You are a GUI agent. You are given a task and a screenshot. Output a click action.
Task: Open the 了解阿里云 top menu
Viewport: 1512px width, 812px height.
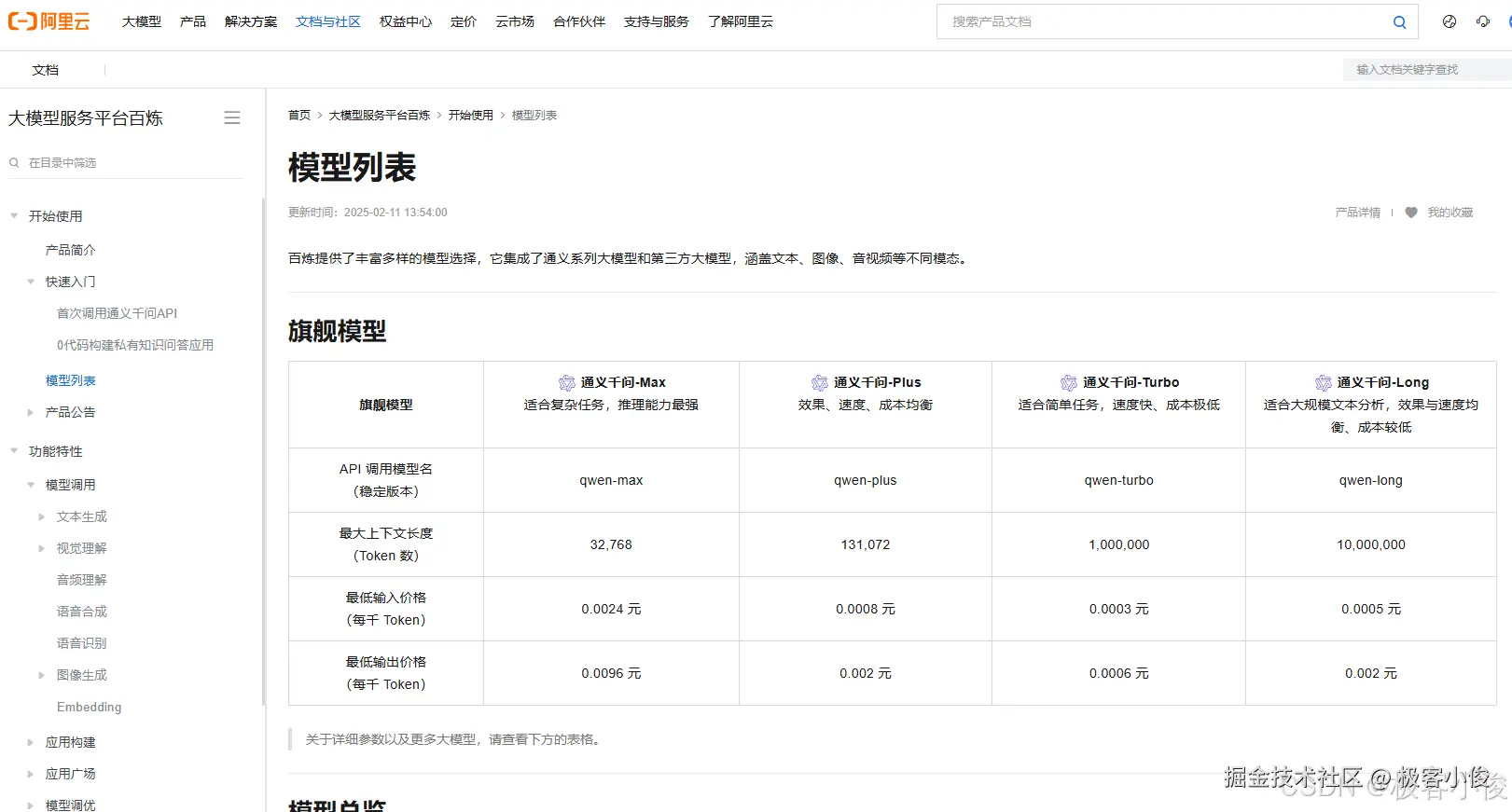pos(741,21)
